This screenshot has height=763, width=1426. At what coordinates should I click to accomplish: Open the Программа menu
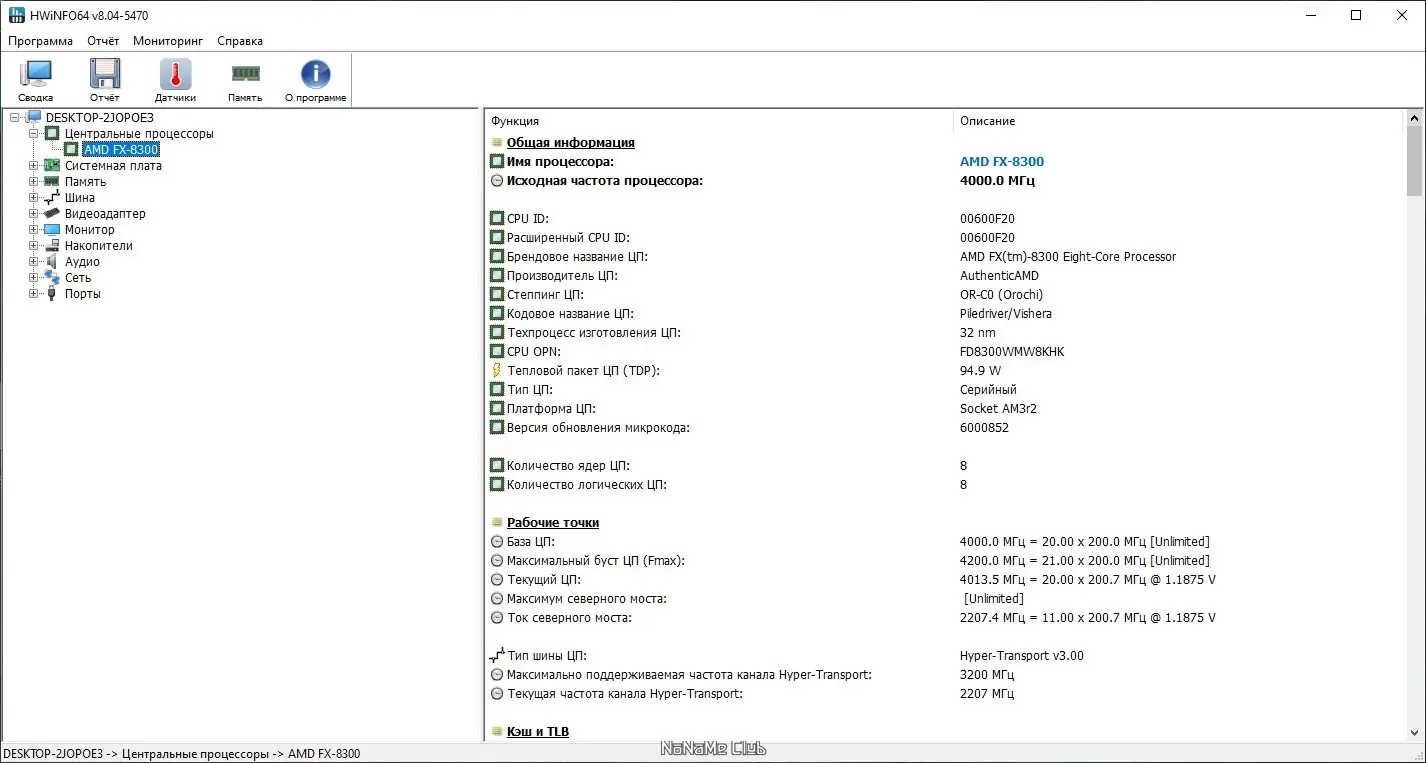click(41, 41)
